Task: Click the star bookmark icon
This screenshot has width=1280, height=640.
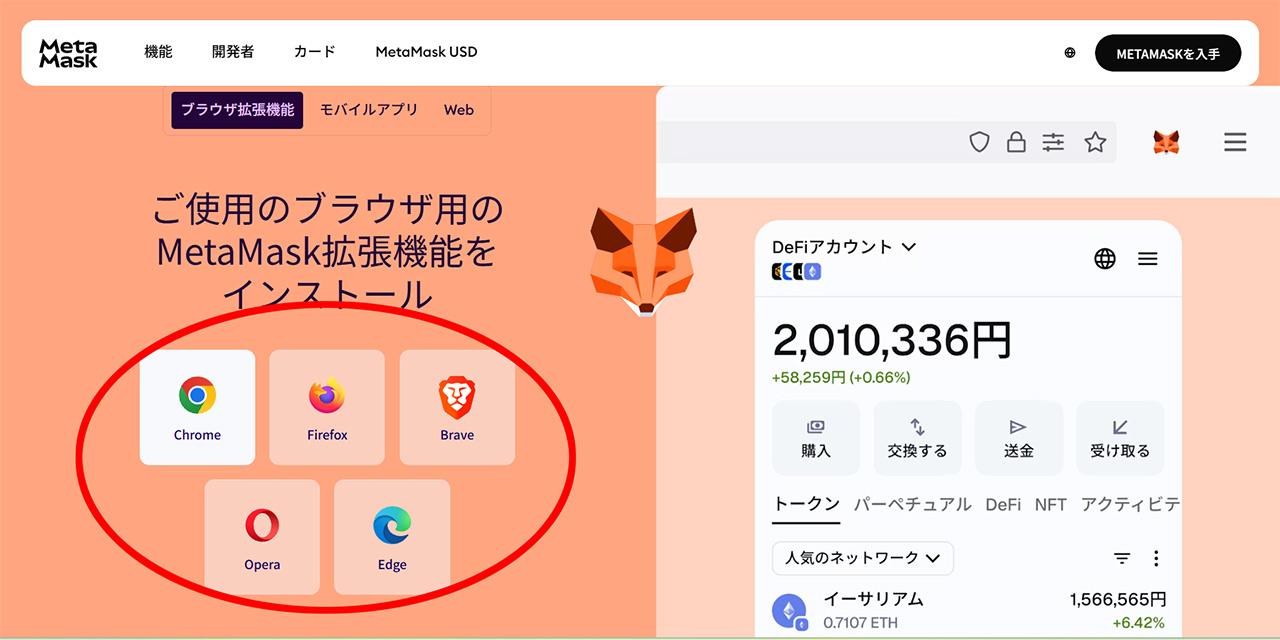Action: click(1095, 142)
